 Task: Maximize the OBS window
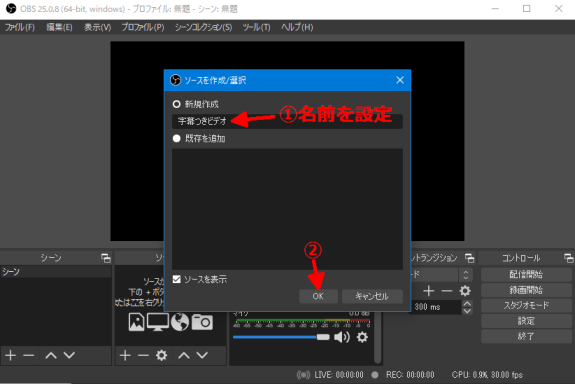(526, 8)
